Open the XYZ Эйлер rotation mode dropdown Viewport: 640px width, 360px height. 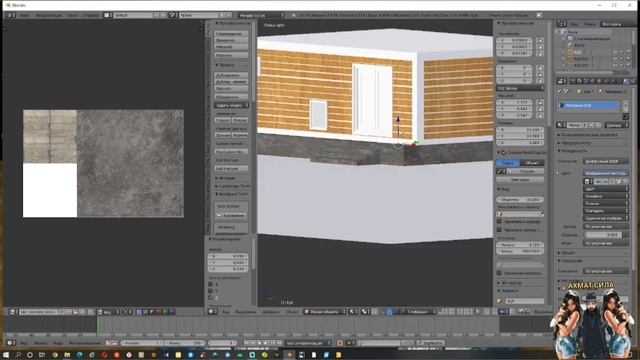click(x=520, y=88)
